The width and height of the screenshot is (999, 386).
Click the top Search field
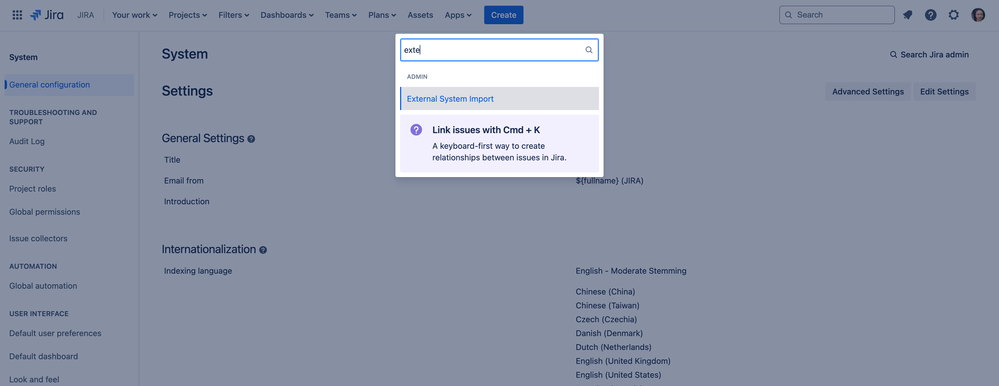837,15
